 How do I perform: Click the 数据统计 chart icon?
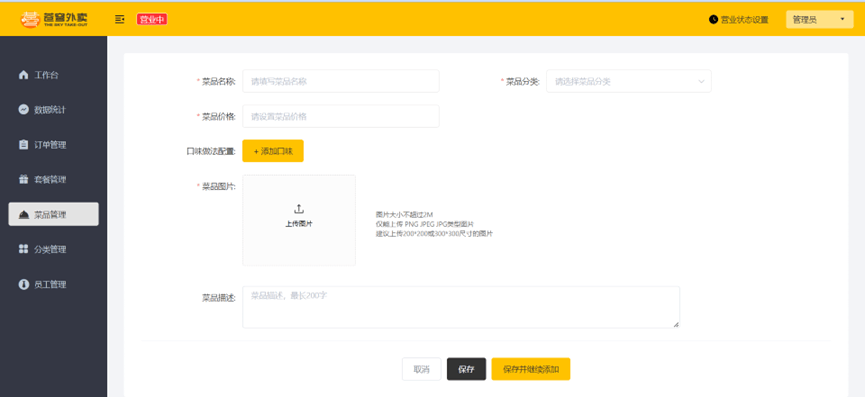[23, 110]
